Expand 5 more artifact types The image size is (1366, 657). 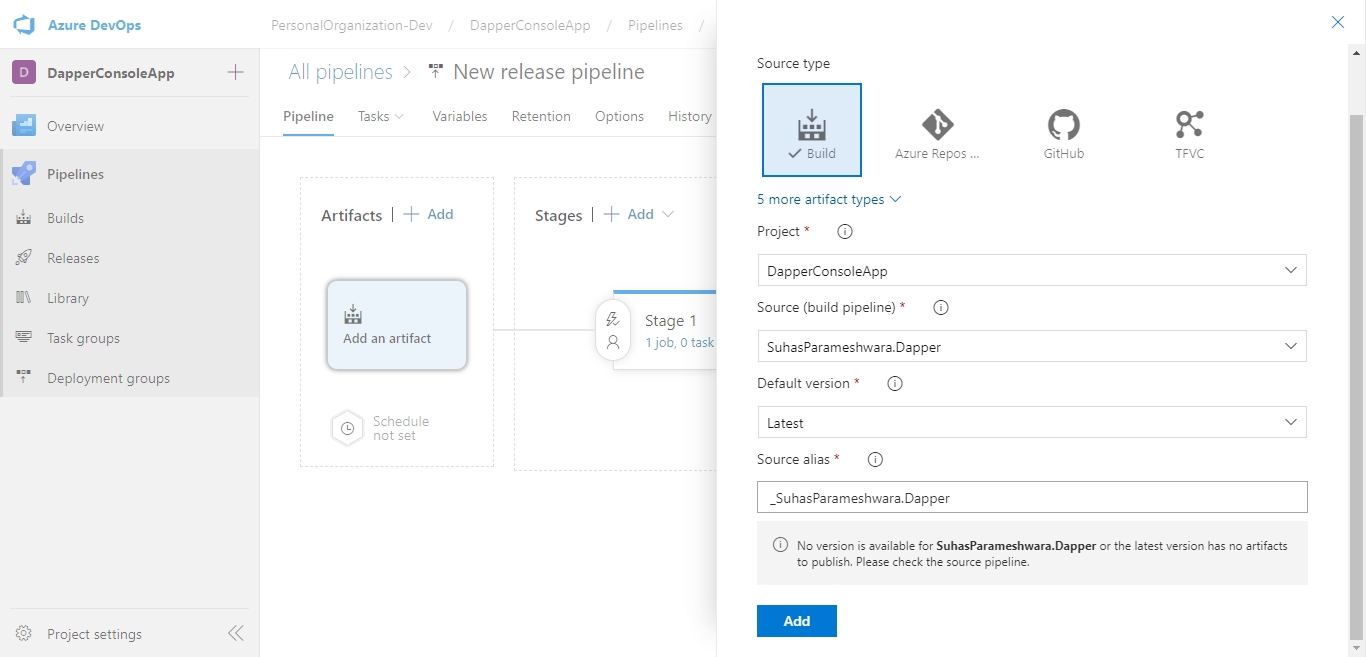tap(829, 199)
